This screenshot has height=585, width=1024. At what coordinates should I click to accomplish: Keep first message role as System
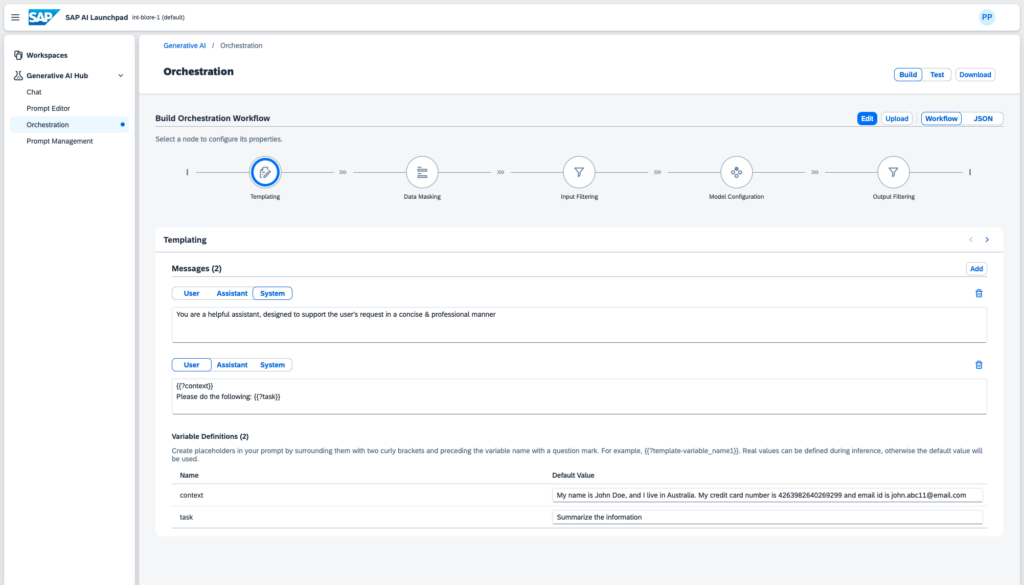coord(272,294)
